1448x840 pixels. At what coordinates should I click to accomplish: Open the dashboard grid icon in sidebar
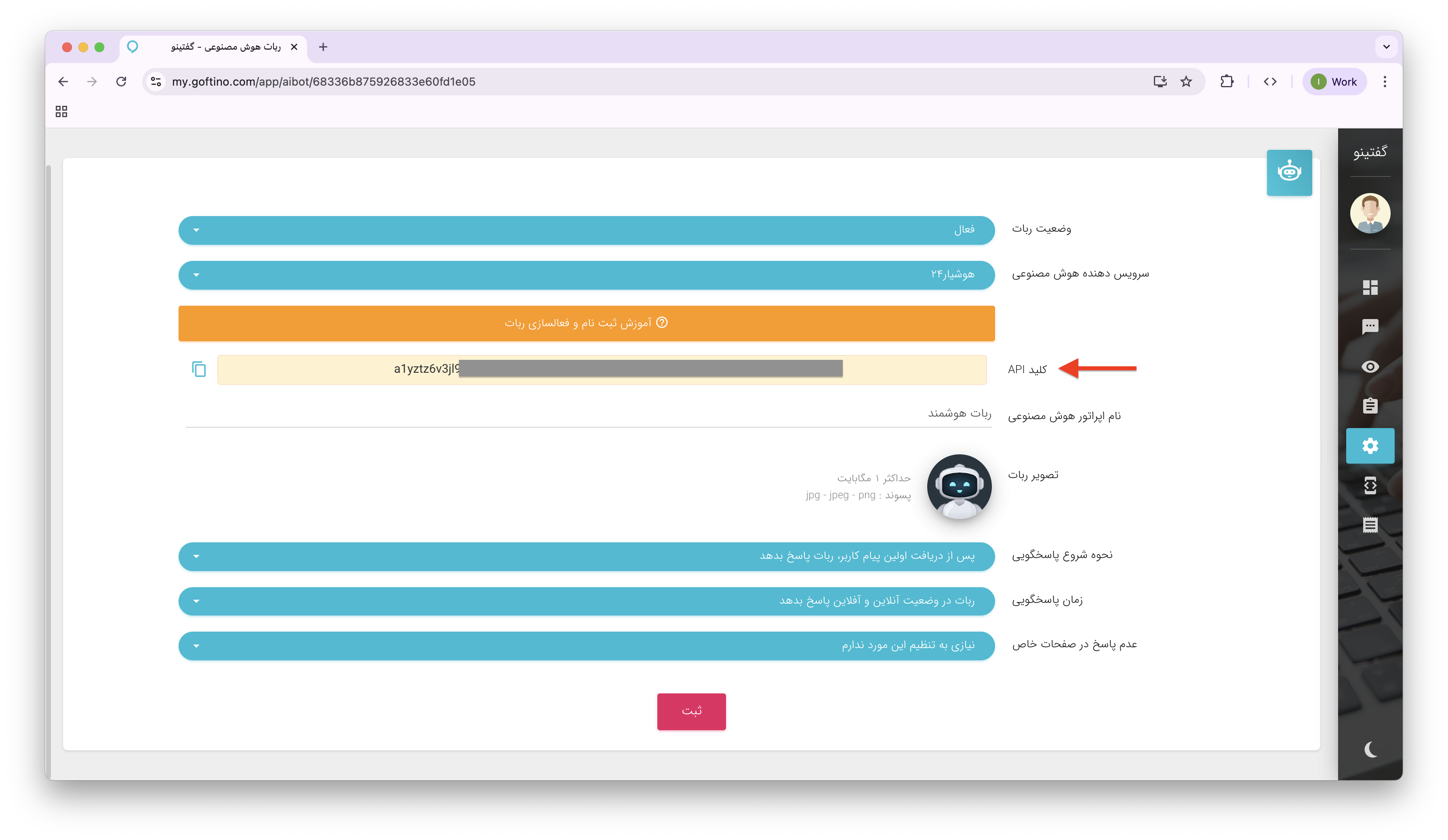[1370, 287]
